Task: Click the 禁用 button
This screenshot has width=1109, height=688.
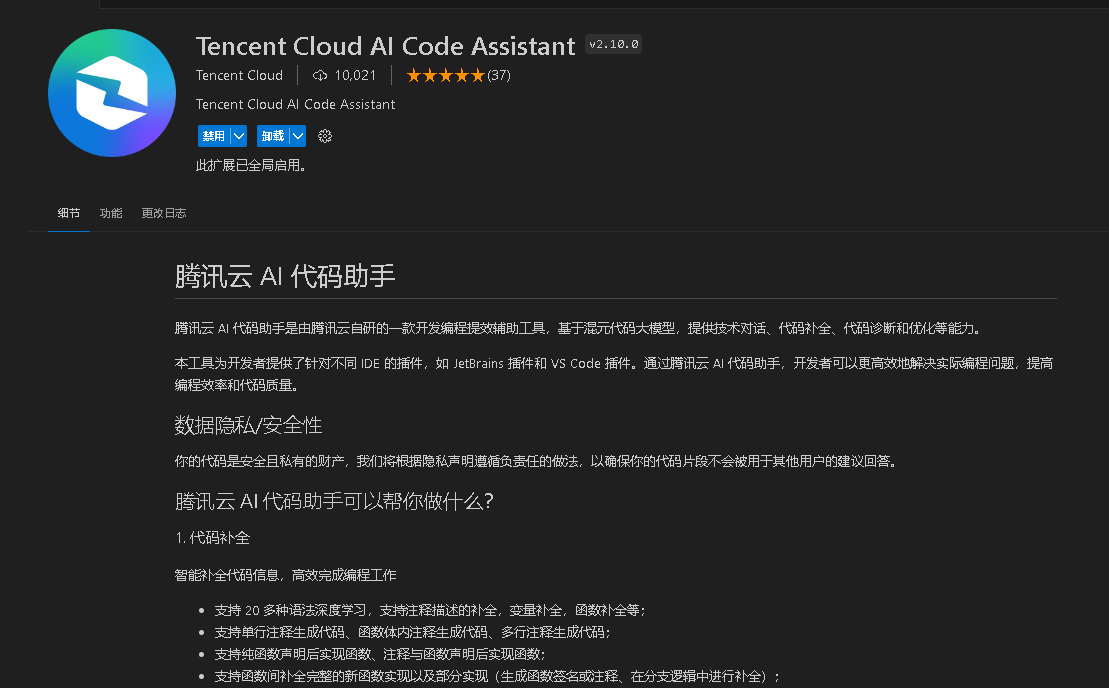Action: (x=214, y=136)
